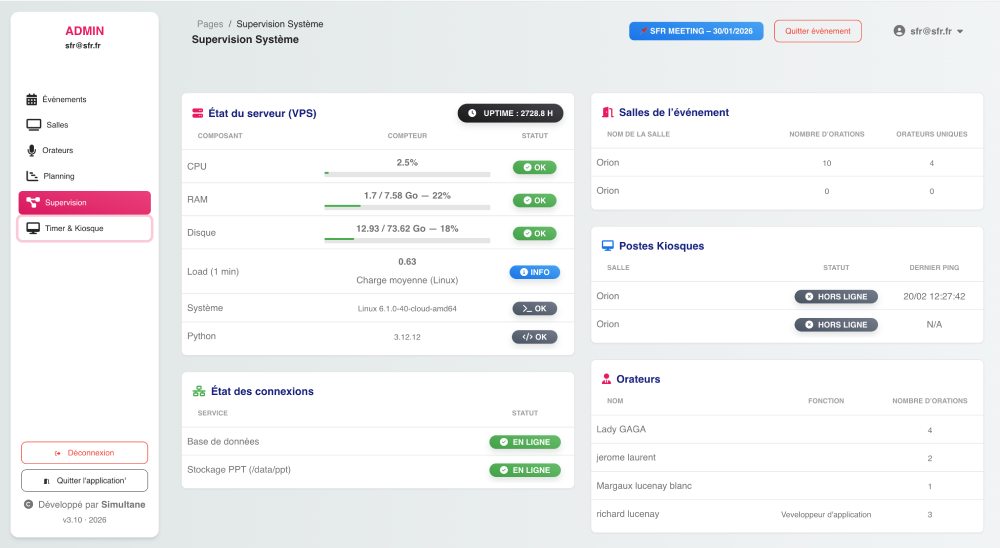The image size is (1000, 548).
Task: Click the user avatar icon beside sfr@sfr.fr
Action: [899, 31]
